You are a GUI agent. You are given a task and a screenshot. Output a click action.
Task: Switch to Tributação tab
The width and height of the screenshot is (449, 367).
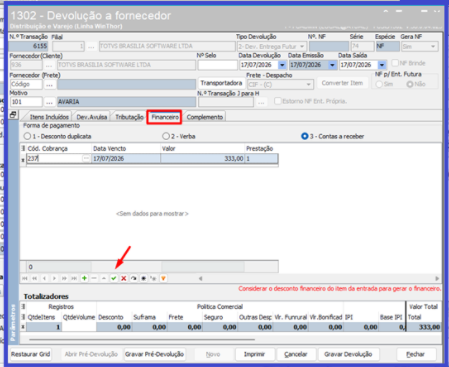click(x=129, y=117)
